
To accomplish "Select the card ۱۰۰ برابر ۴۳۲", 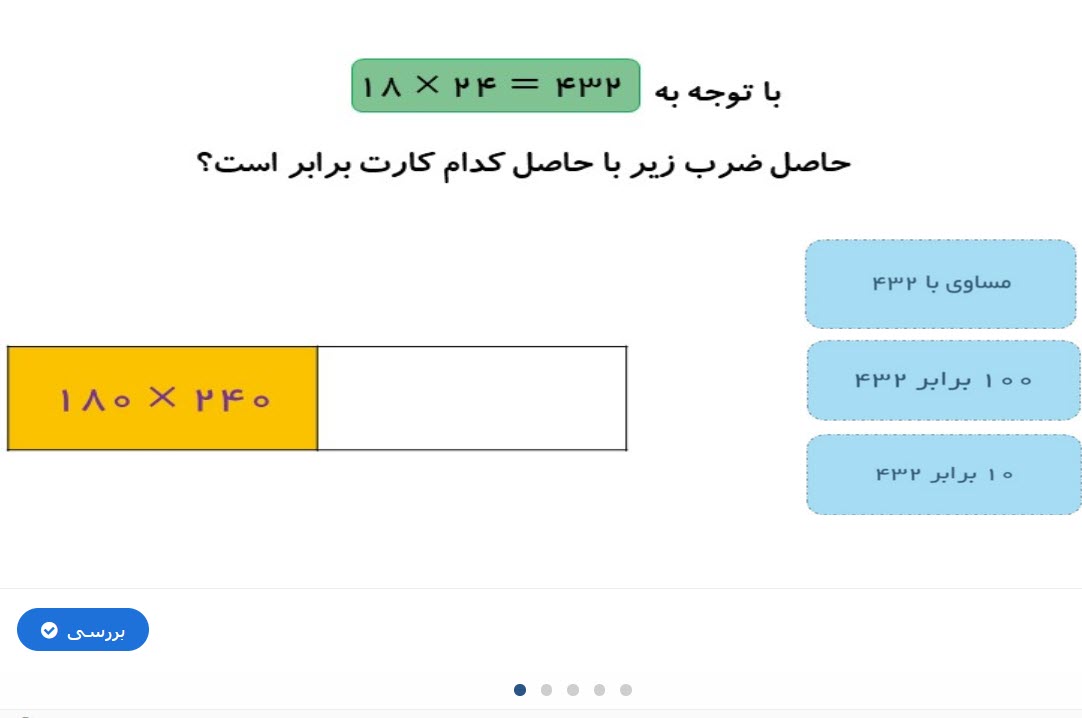I will pyautogui.click(x=943, y=380).
